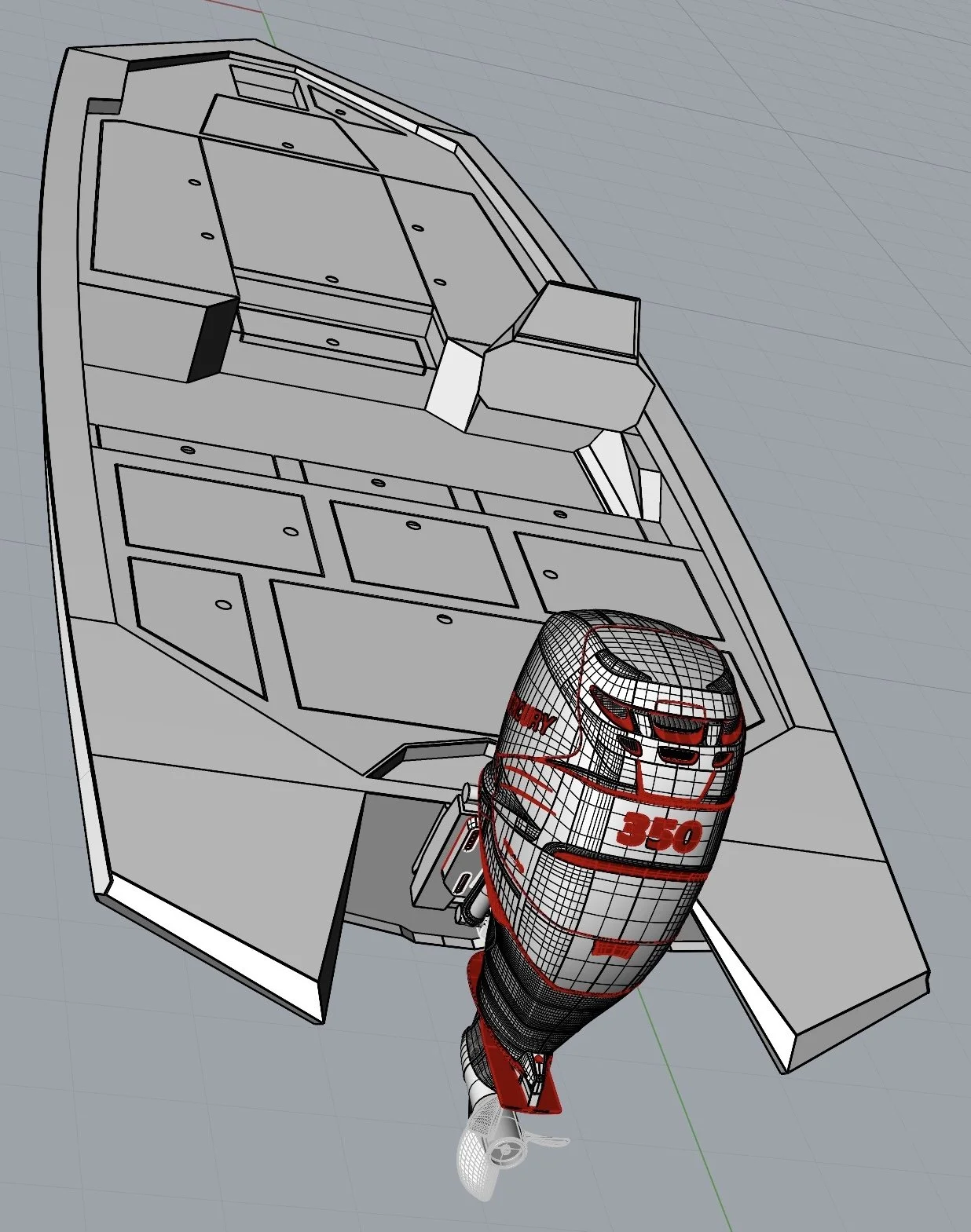Select the large center bow hatch lid
971x1232 pixels.
tap(316, 221)
